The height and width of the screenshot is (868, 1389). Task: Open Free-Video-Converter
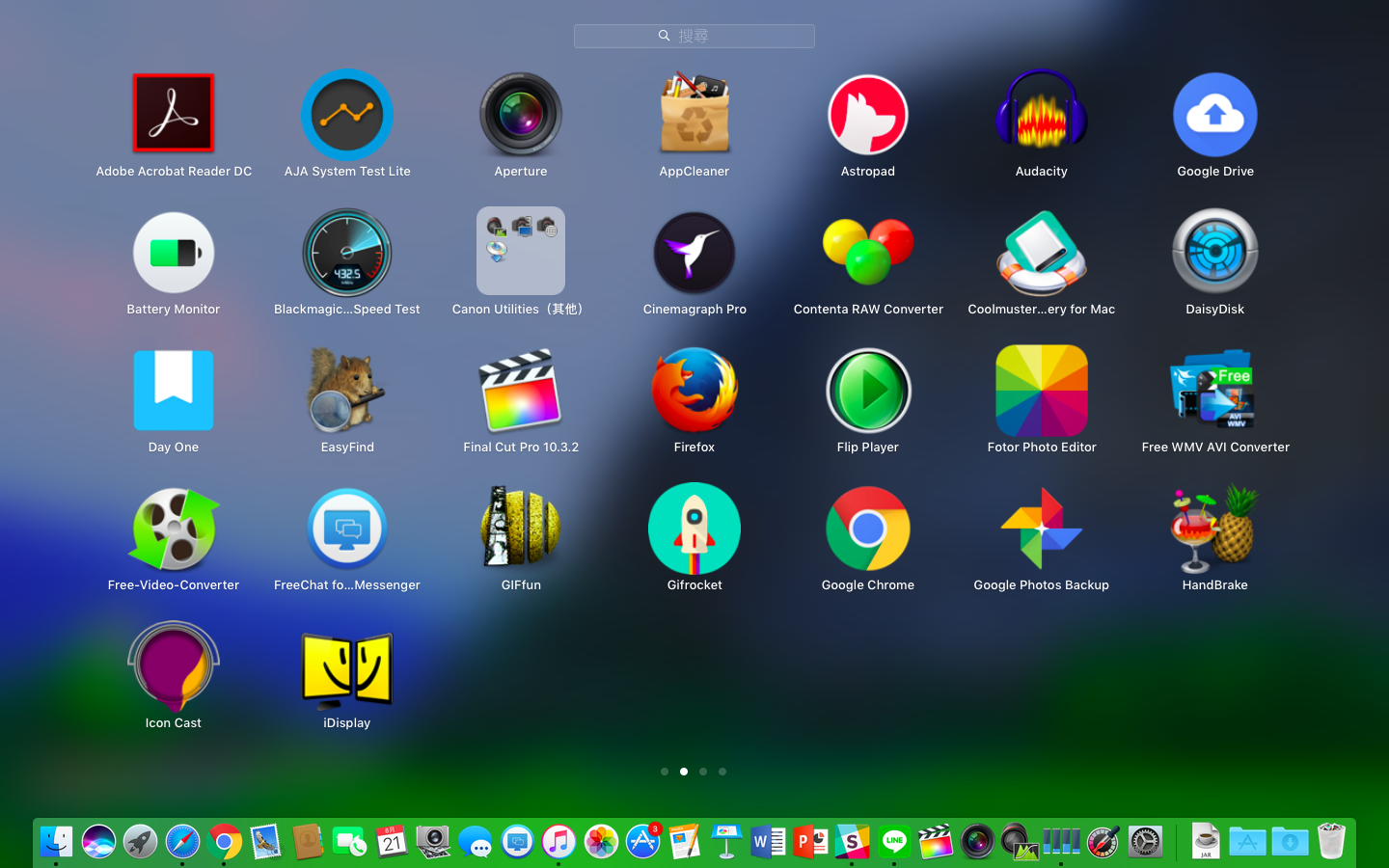pos(174,529)
